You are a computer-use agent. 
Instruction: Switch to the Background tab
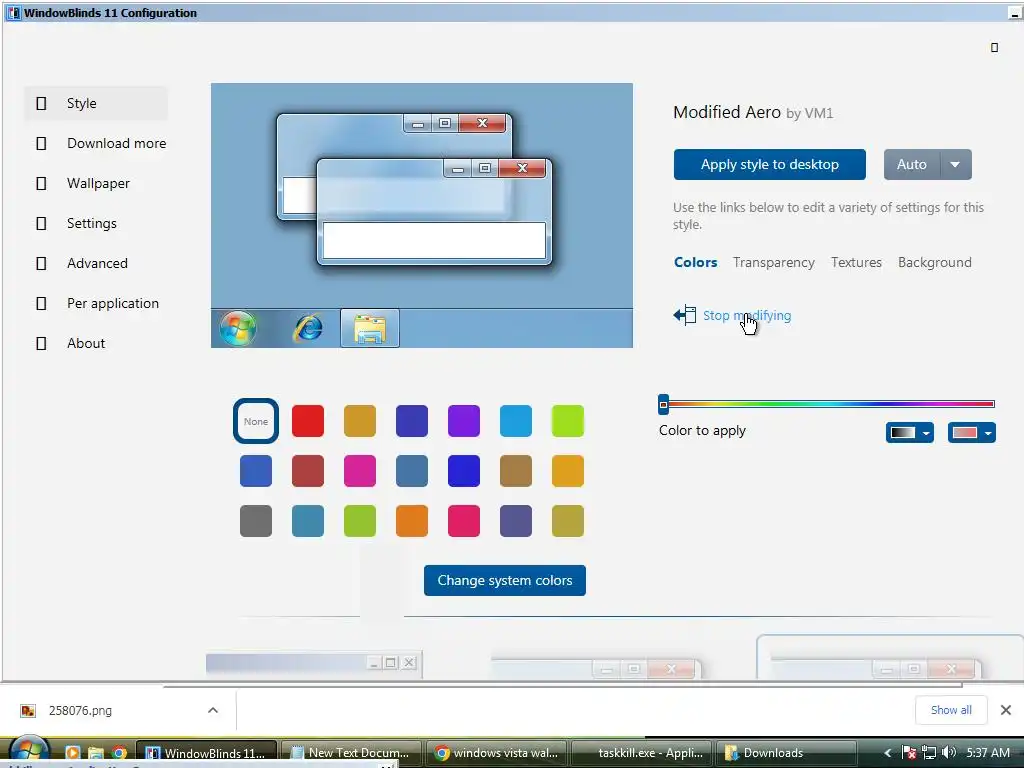point(935,263)
